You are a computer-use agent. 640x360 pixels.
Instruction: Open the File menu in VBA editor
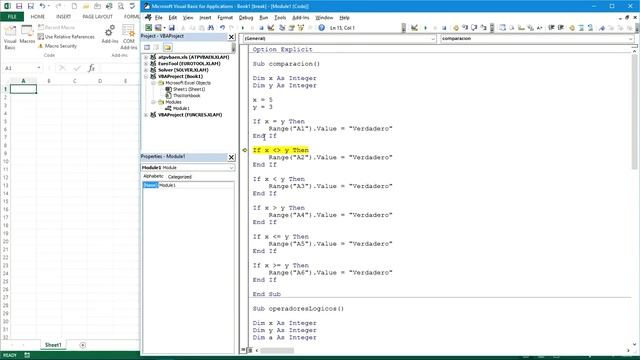(158, 18)
